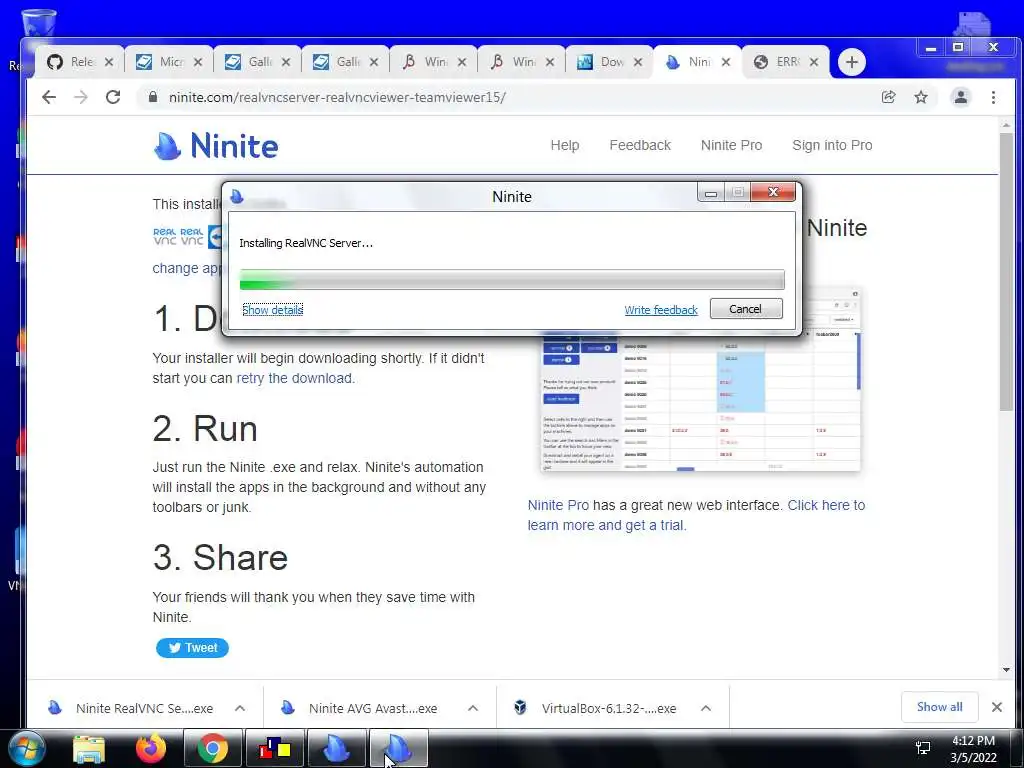This screenshot has height=768, width=1024.
Task: Open File Explorer from taskbar
Action: coord(89,749)
